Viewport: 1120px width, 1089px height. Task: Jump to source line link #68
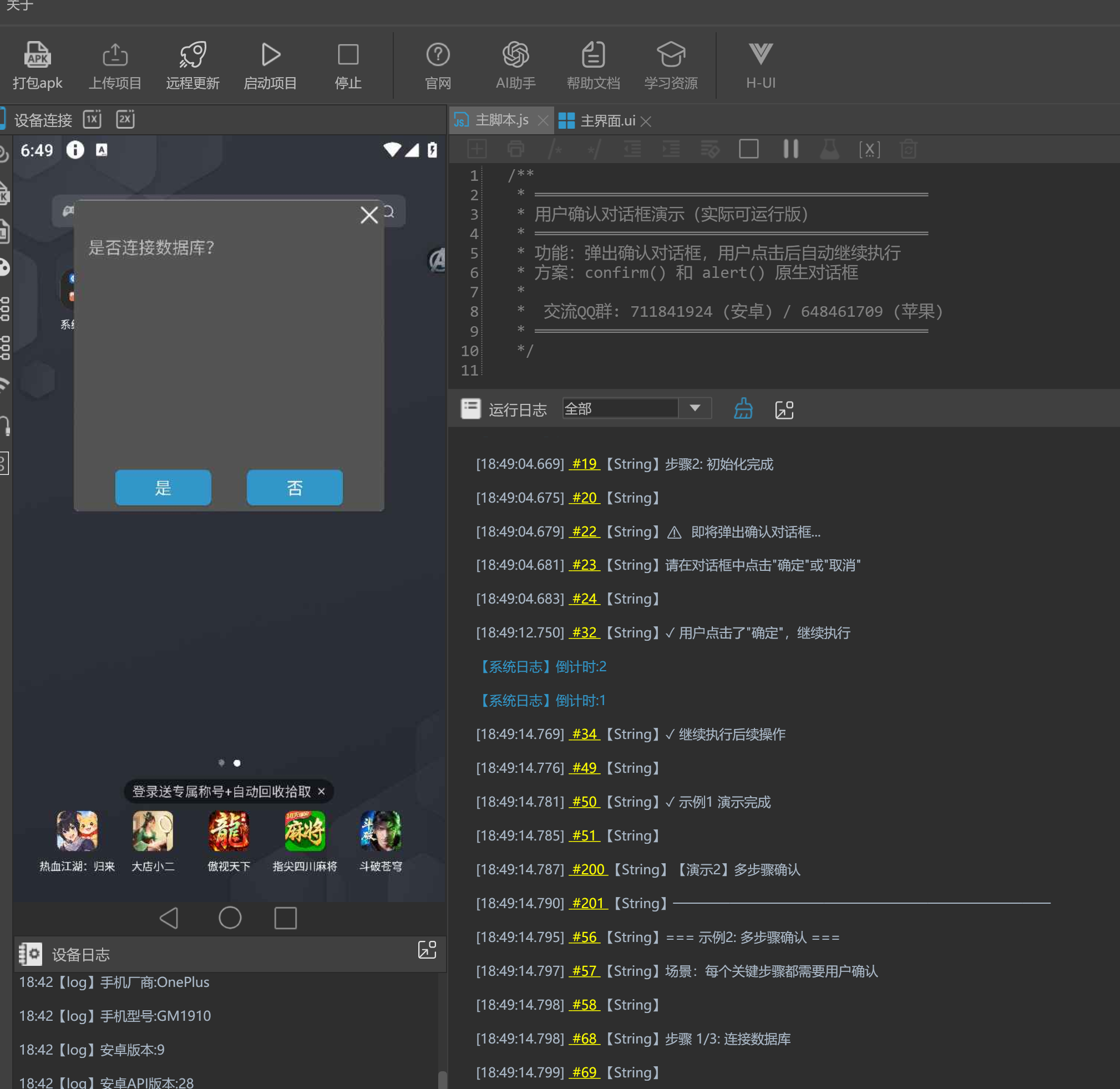coord(585,1038)
